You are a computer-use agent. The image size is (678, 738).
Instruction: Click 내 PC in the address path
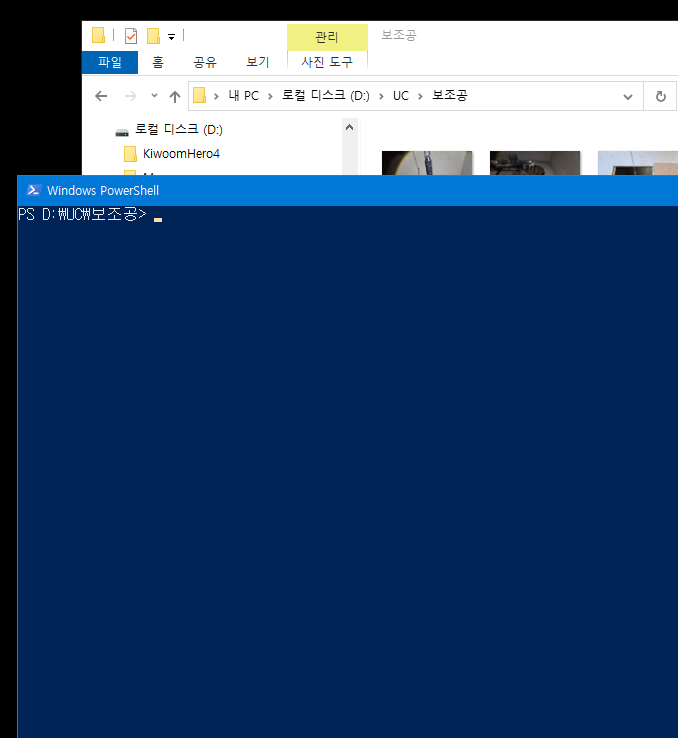pos(243,96)
